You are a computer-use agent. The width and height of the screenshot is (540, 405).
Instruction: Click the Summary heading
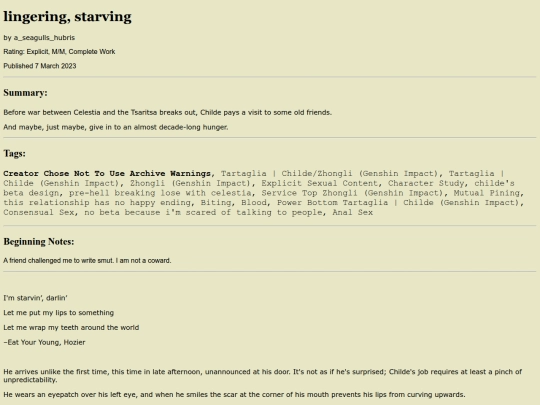[x=25, y=93]
